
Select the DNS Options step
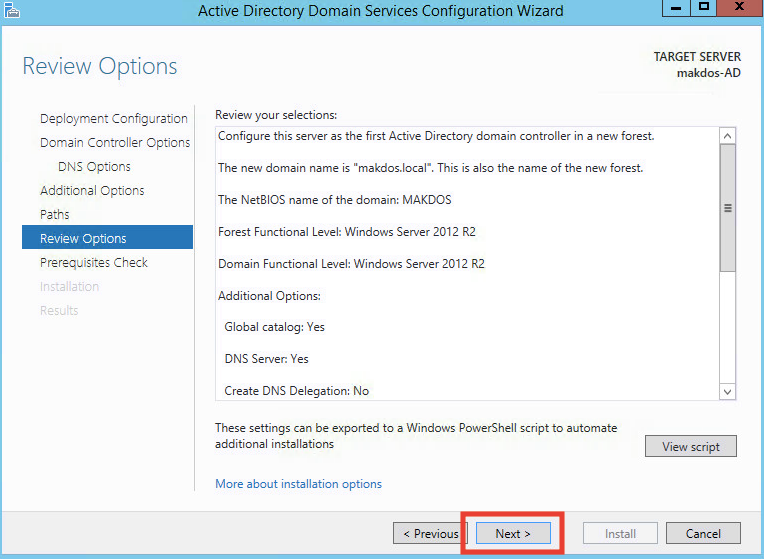coord(95,166)
